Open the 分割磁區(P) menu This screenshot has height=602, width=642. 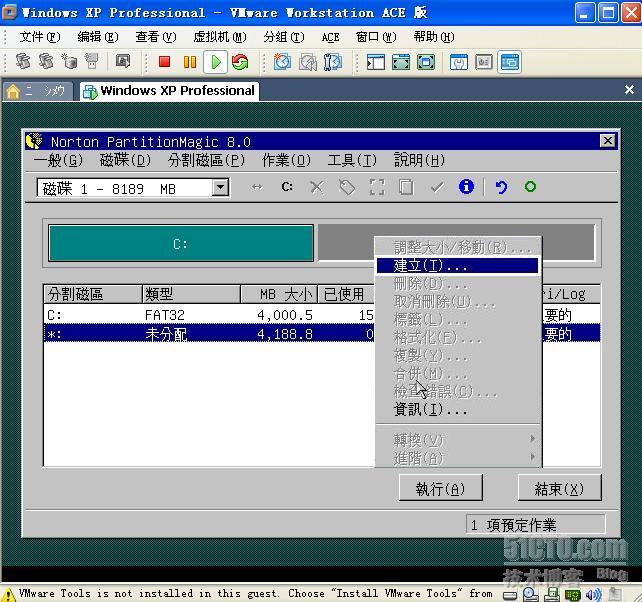click(206, 160)
